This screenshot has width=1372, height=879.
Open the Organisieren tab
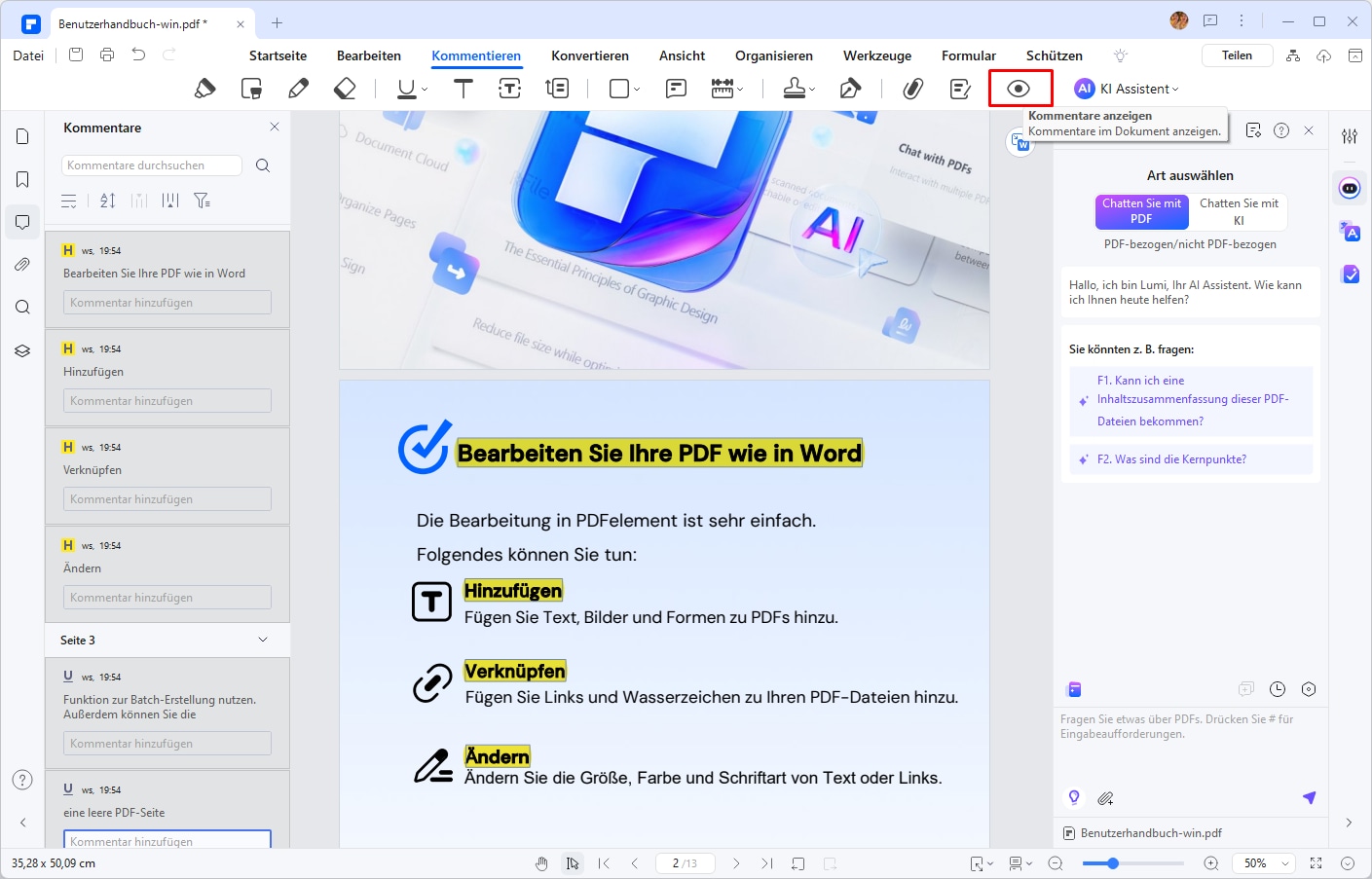pyautogui.click(x=774, y=55)
